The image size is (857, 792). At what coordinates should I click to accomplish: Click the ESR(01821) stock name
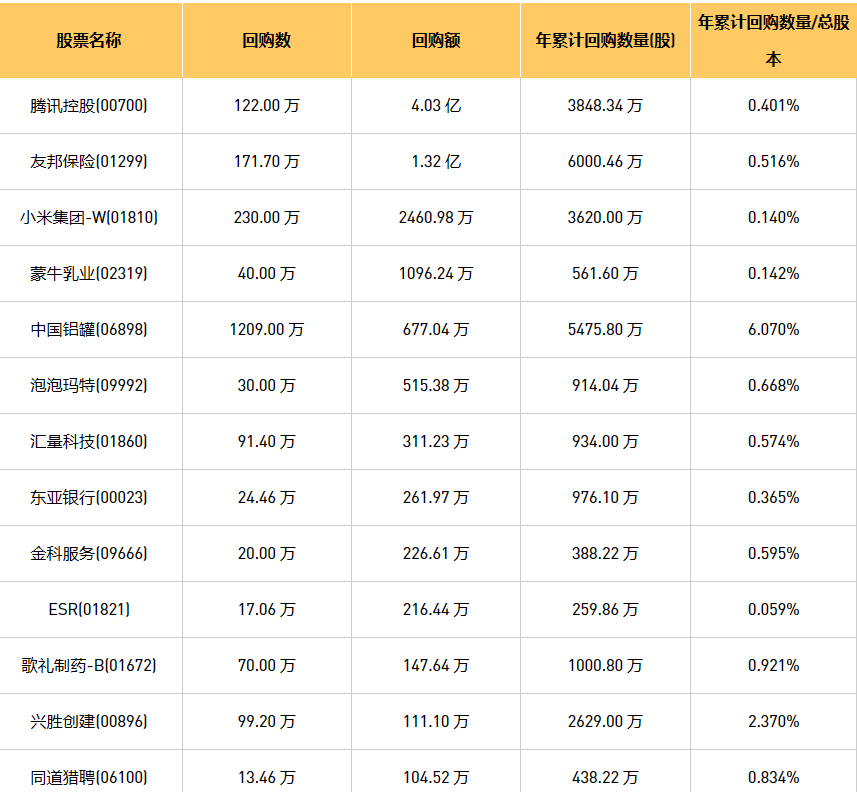pyautogui.click(x=89, y=609)
